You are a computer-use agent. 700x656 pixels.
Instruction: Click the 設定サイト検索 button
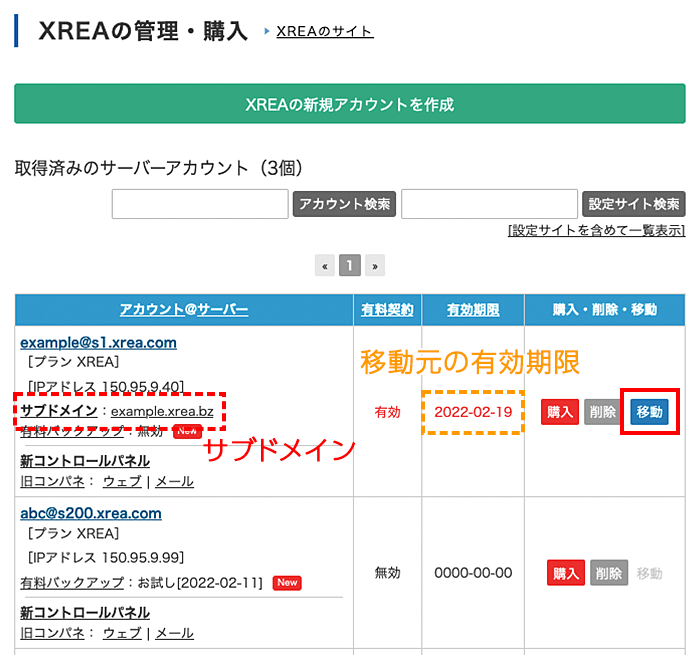[x=633, y=204]
